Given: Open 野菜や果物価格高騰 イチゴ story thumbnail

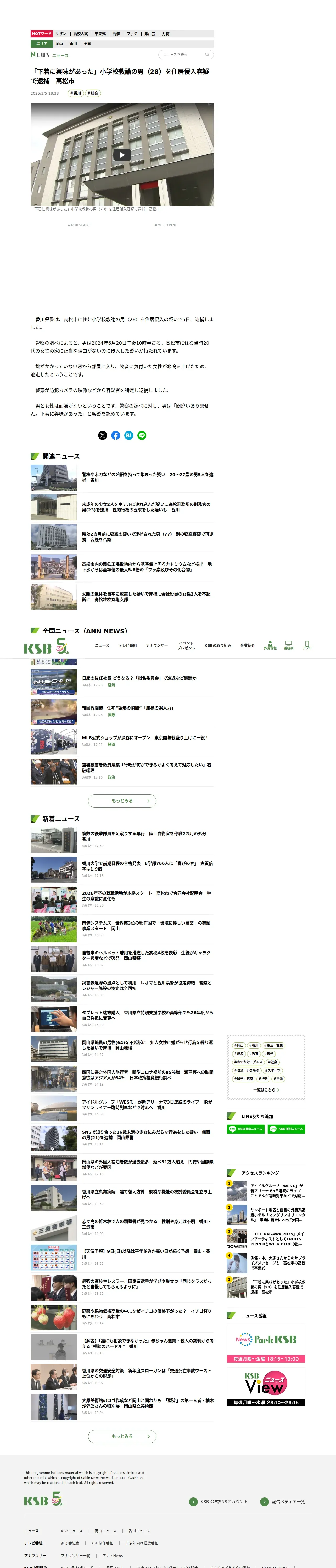Looking at the screenshot, I should [x=54, y=1317].
